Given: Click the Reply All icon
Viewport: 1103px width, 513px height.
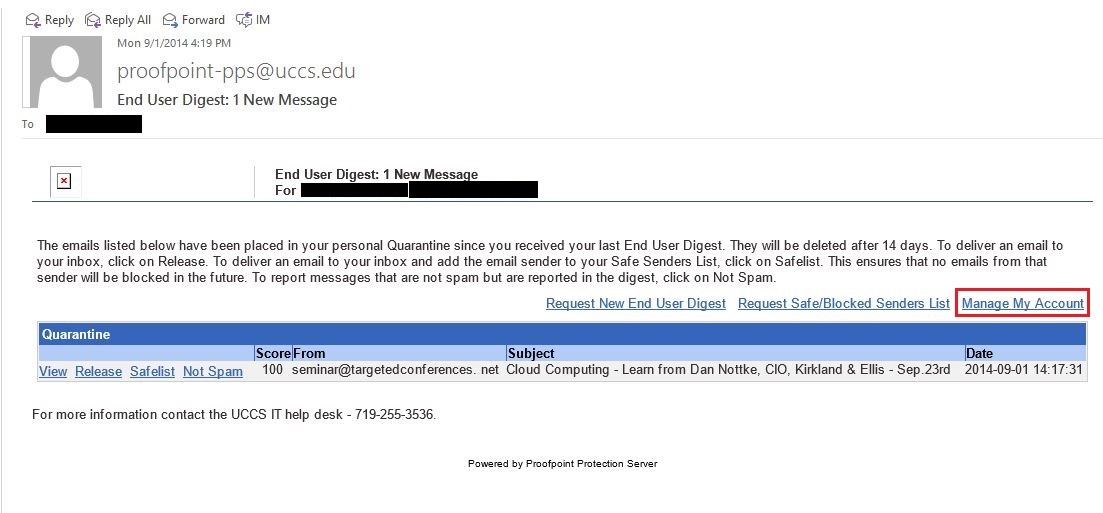Looking at the screenshot, I should click(93, 20).
